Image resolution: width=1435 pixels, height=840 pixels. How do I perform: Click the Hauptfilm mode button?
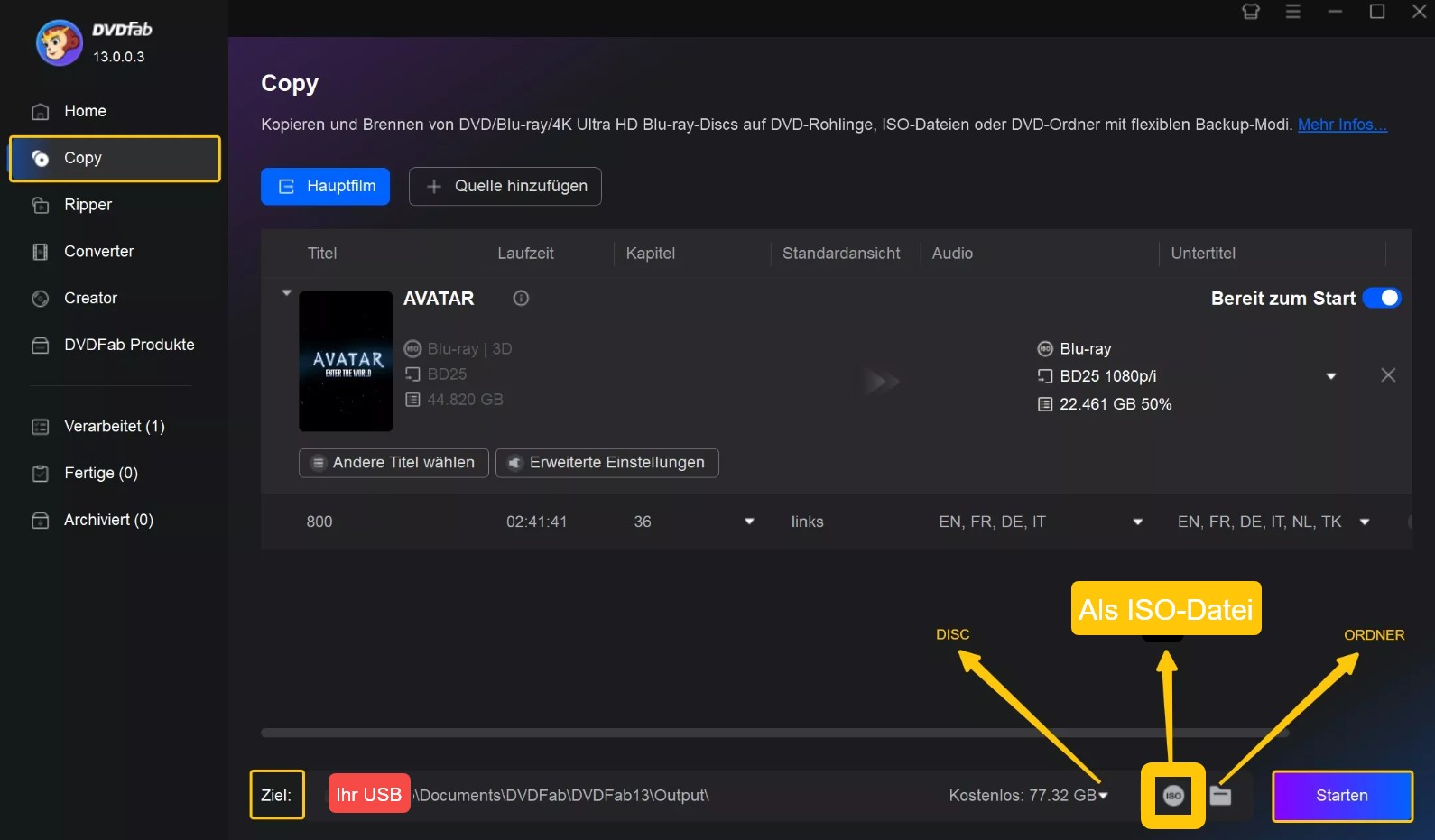click(325, 187)
